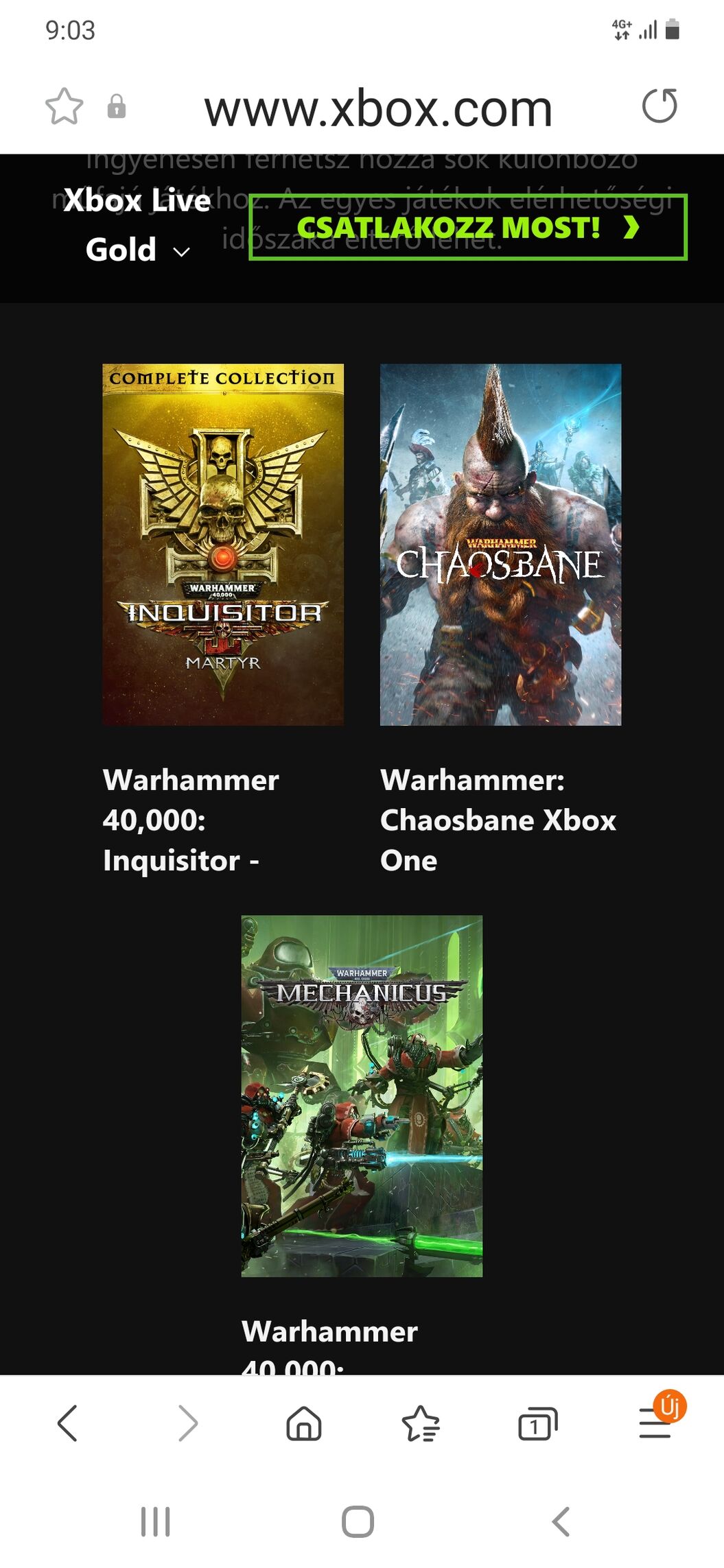Tap the padlock site security icon
Image resolution: width=724 pixels, height=1568 pixels.
click(x=117, y=106)
